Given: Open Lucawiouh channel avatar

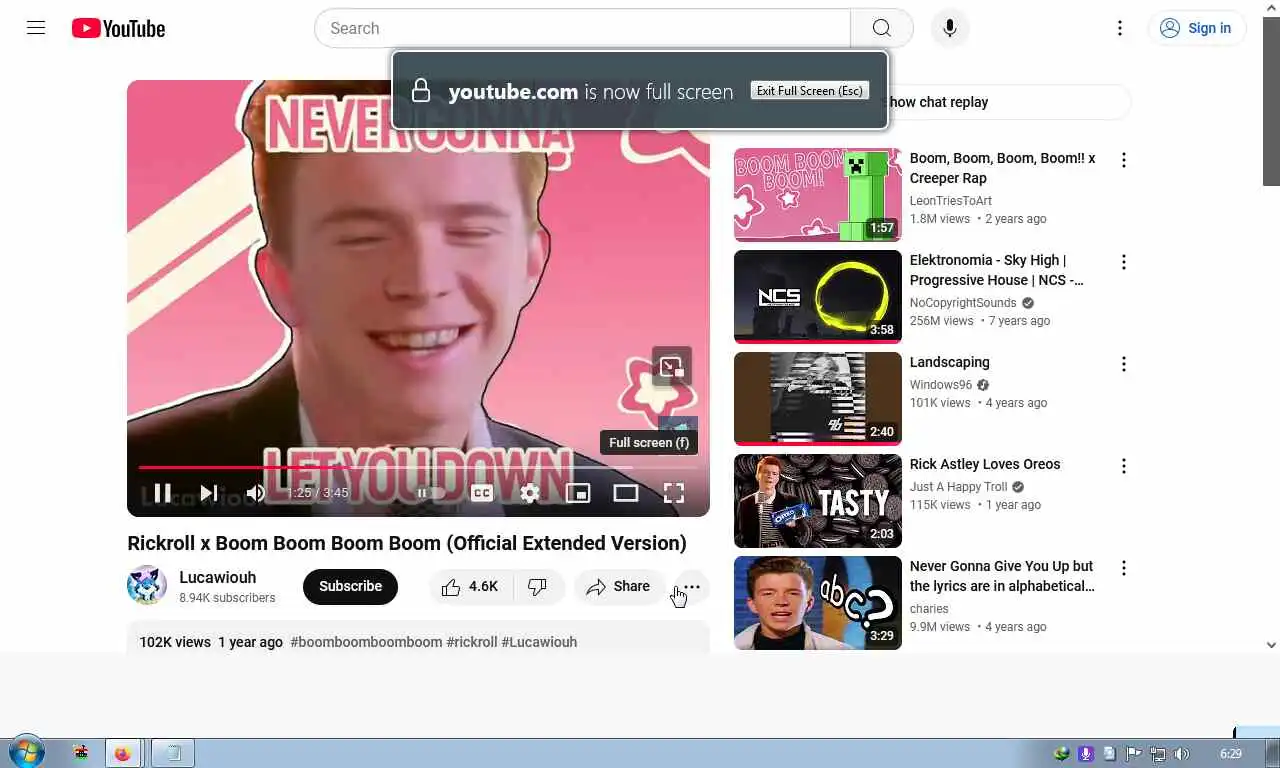Looking at the screenshot, I should tap(147, 586).
